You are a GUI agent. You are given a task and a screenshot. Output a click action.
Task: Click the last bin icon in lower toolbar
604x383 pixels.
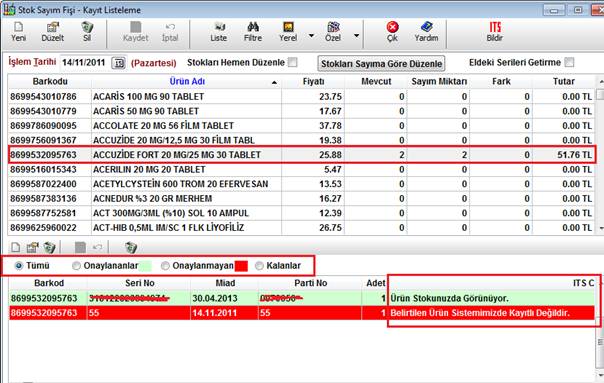(131, 247)
